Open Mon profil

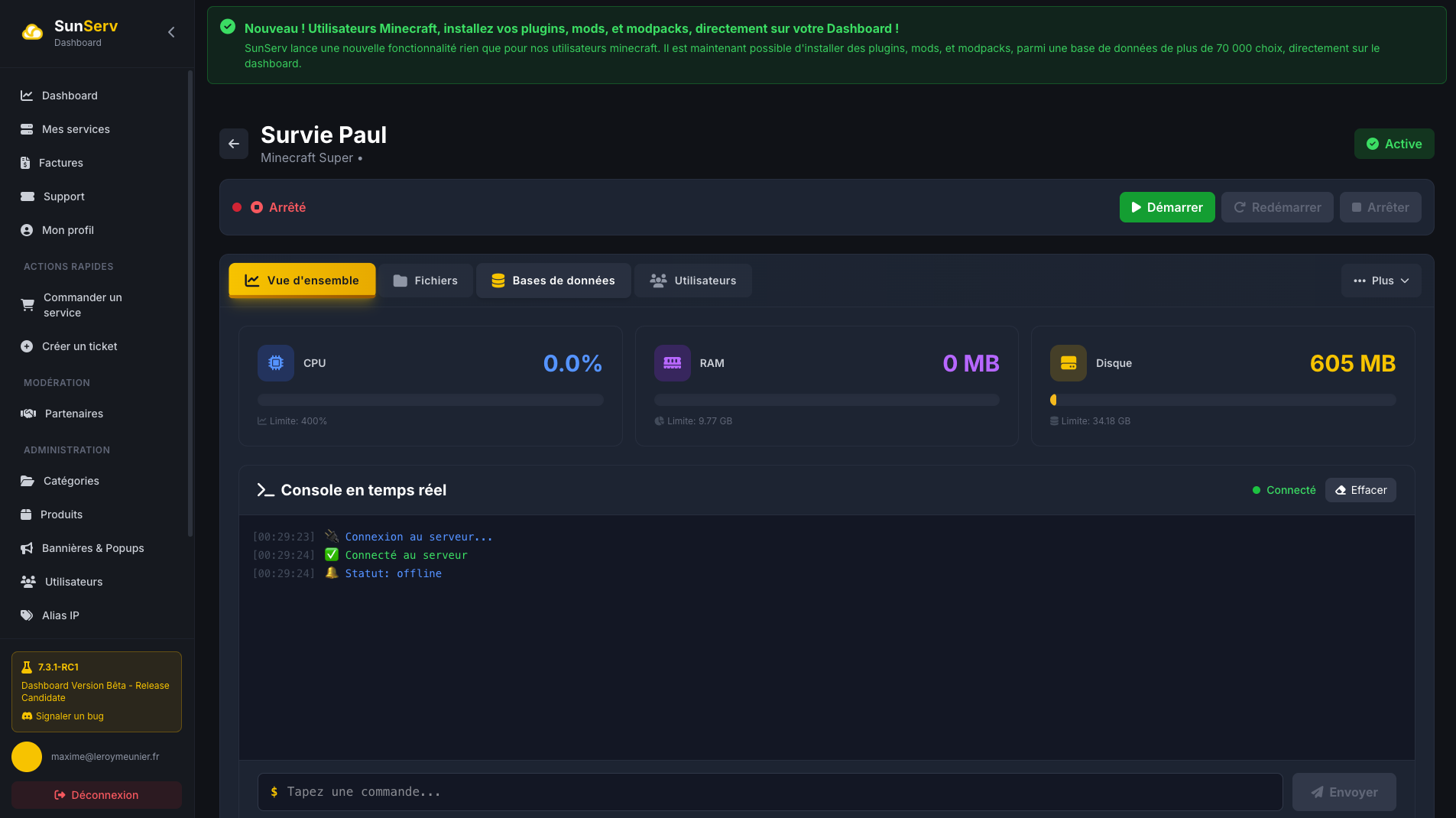click(66, 230)
